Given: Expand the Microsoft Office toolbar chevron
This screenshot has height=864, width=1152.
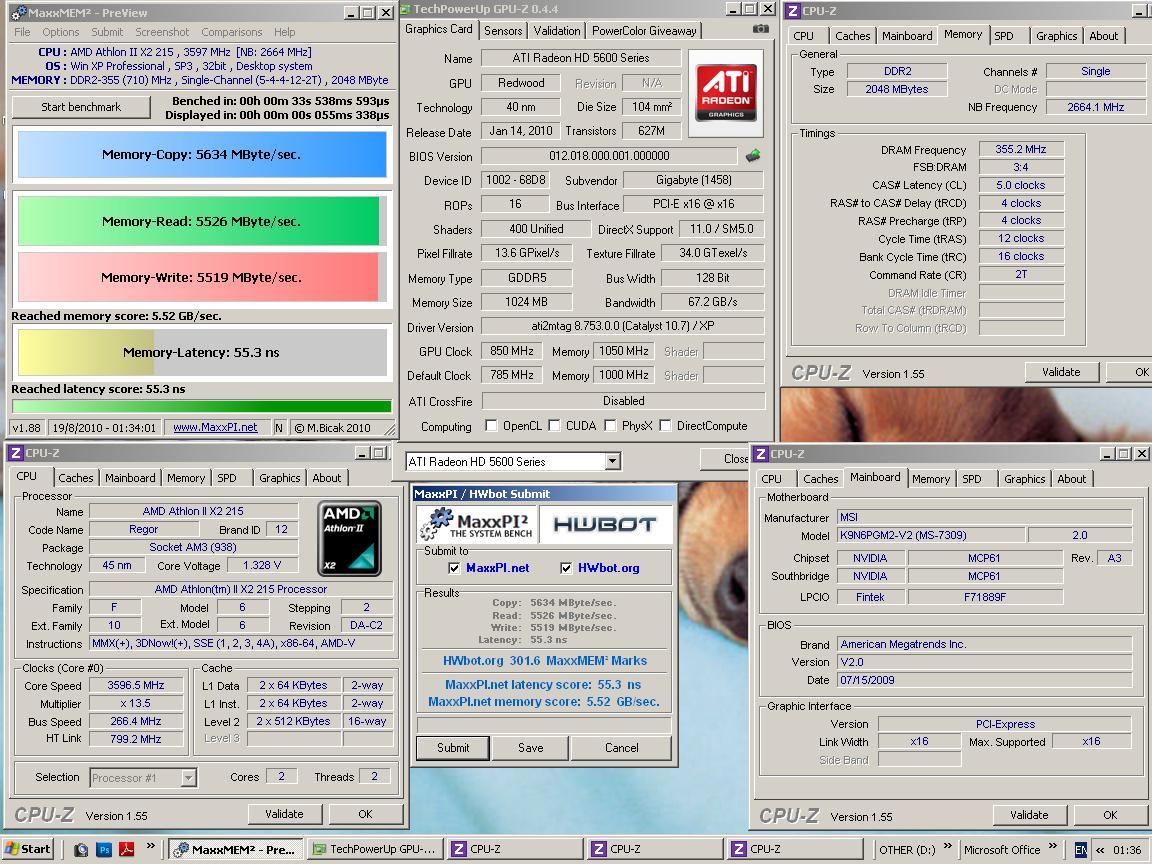Looking at the screenshot, I should [x=1053, y=846].
